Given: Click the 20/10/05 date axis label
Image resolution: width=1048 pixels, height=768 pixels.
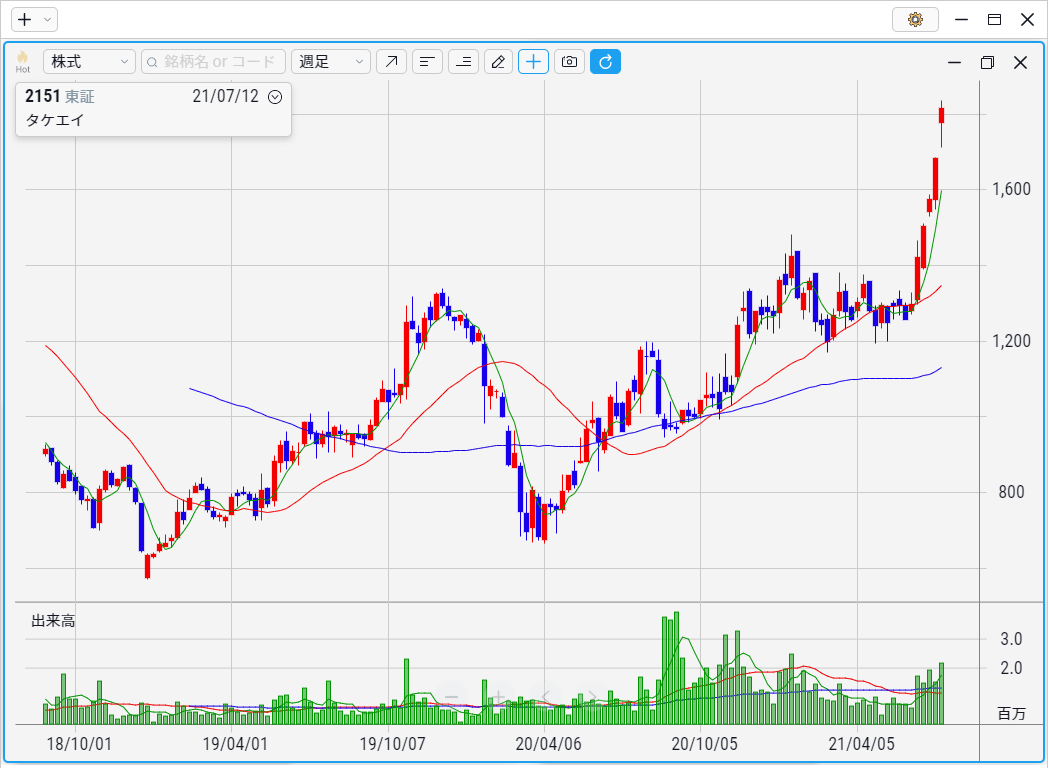Looking at the screenshot, I should (704, 744).
